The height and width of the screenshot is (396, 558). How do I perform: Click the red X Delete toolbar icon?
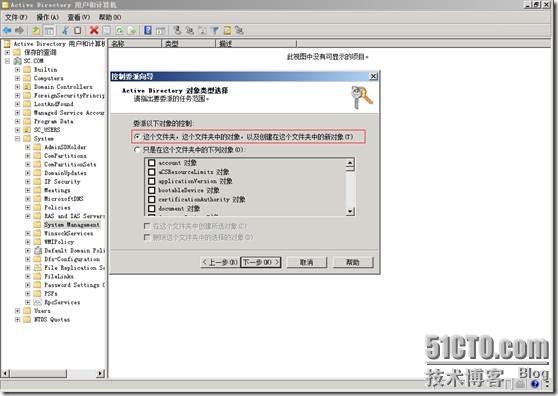(94, 31)
